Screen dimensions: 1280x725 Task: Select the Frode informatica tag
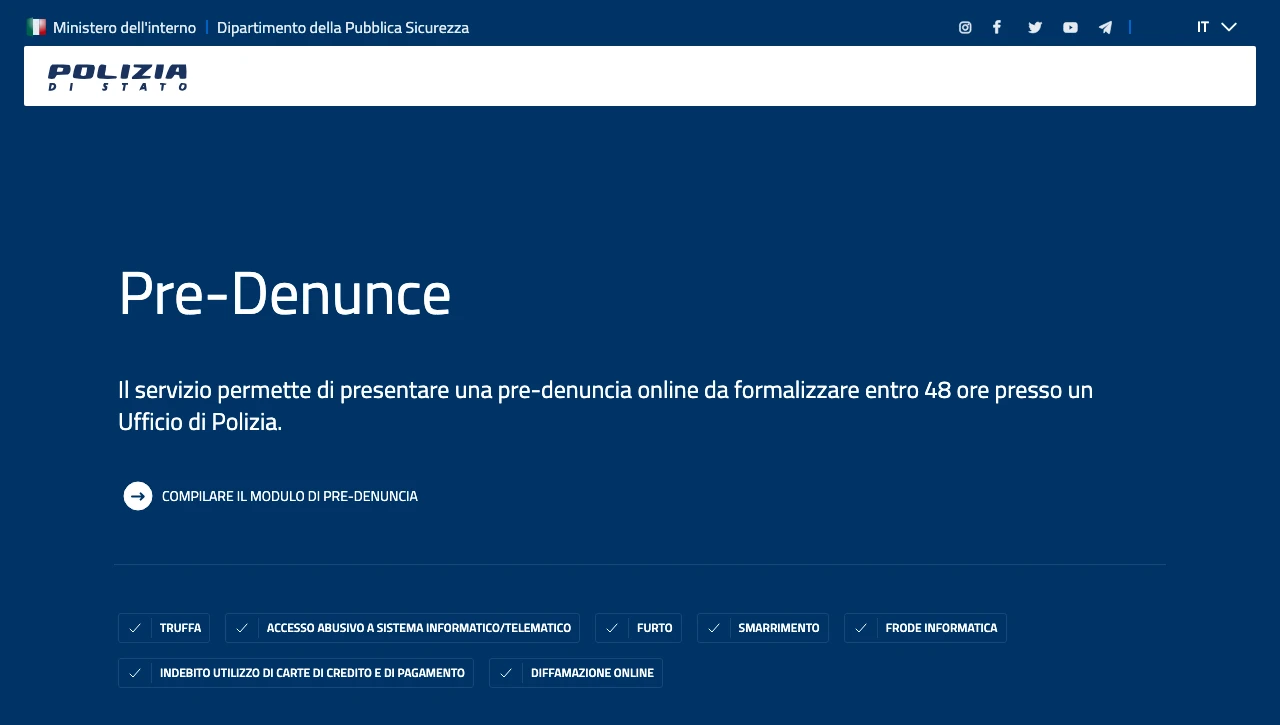click(925, 628)
